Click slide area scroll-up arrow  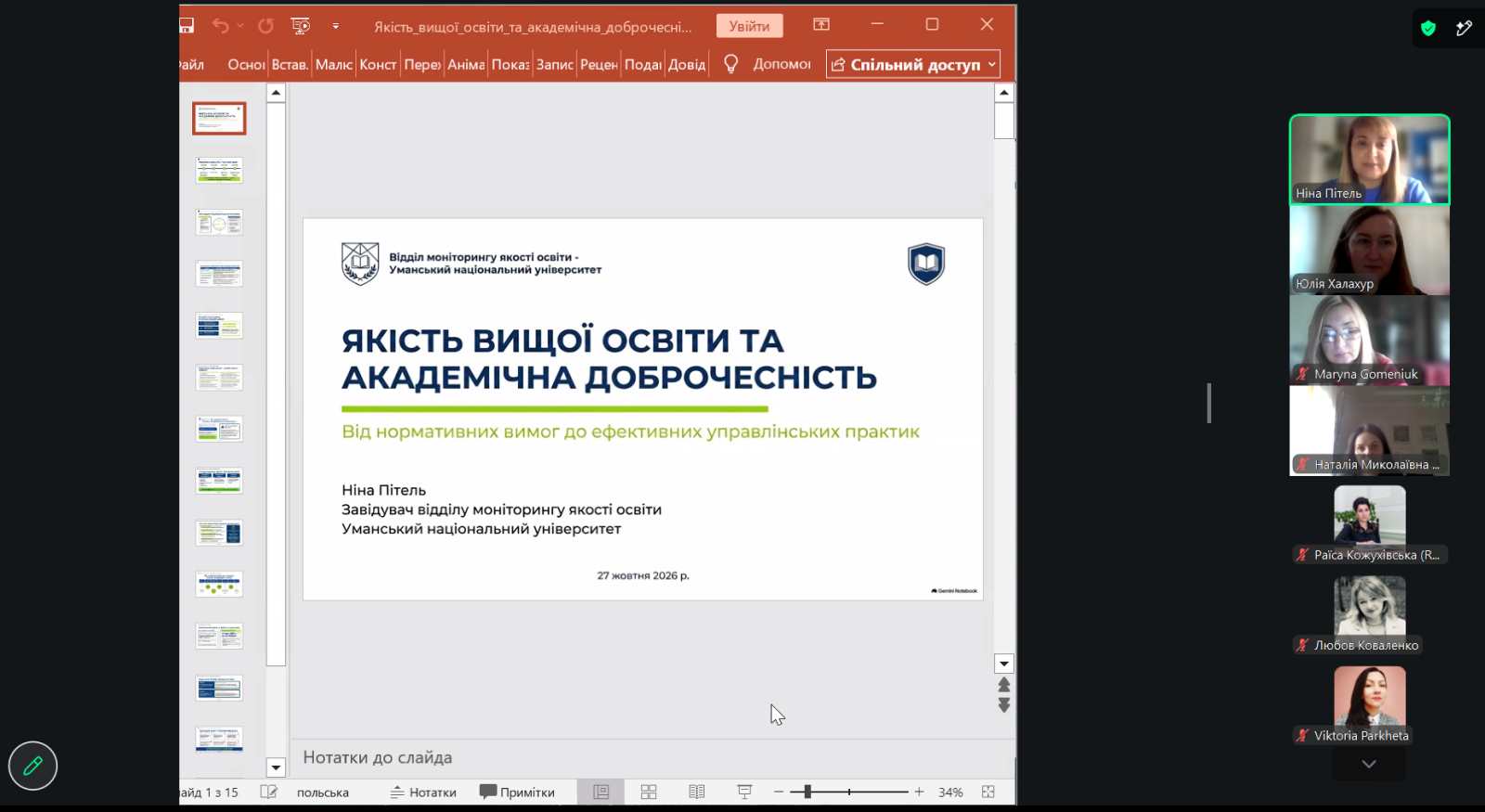pos(1004,93)
